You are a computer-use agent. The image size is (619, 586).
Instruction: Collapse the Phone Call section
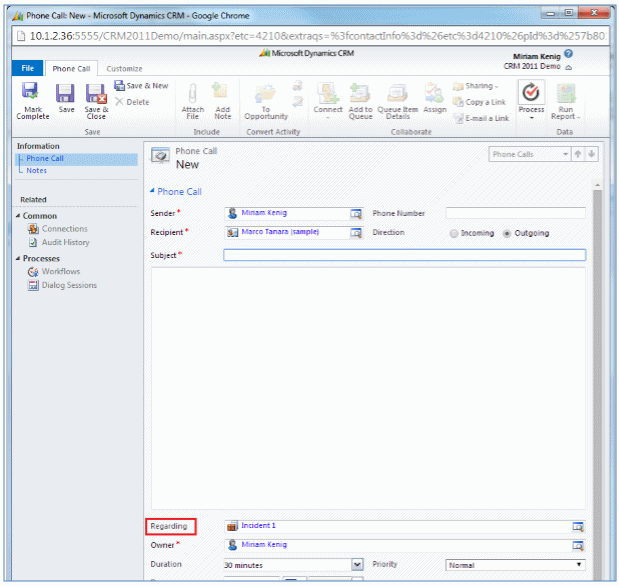(x=152, y=190)
